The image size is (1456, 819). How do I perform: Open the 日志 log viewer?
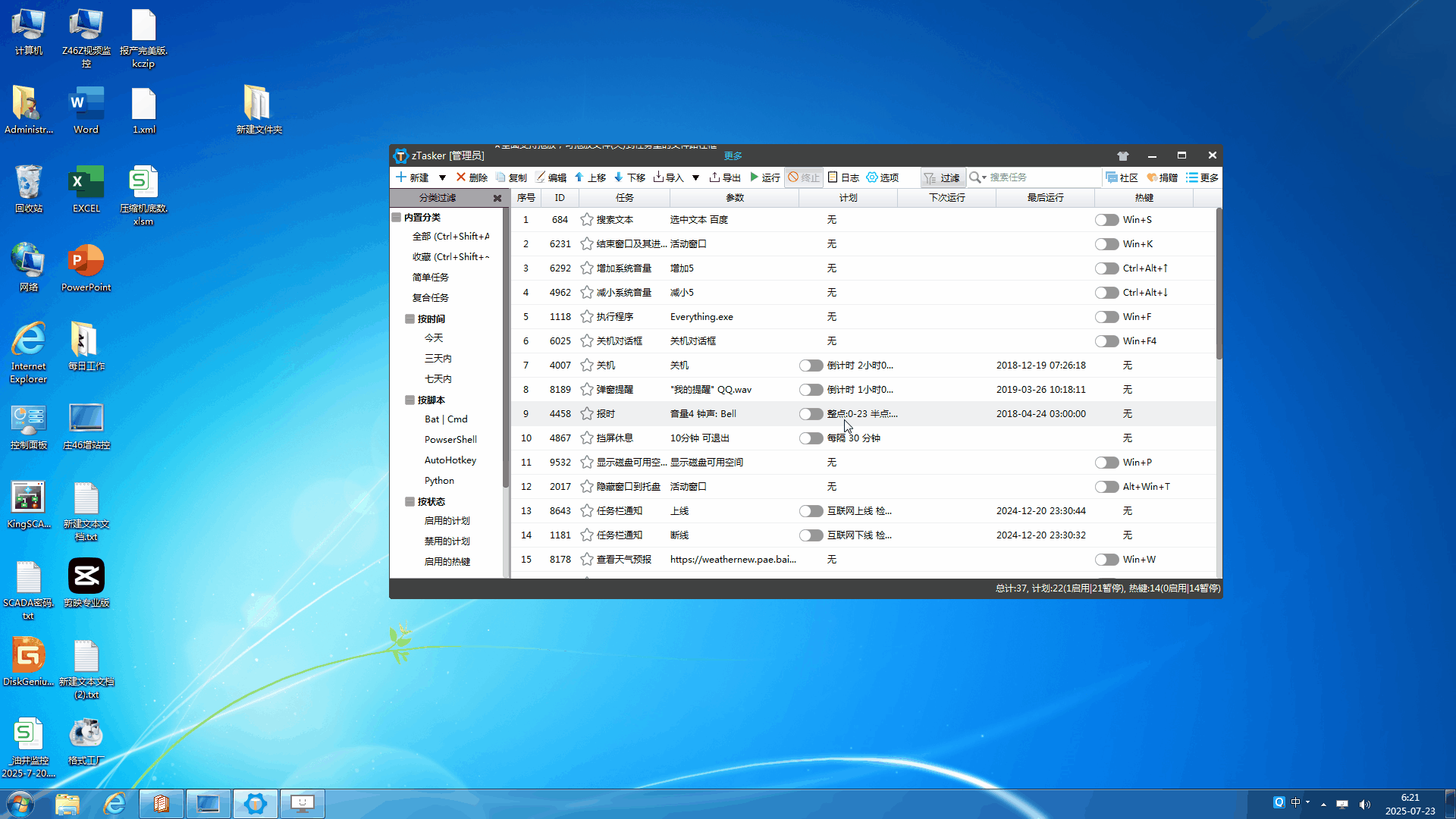843,177
